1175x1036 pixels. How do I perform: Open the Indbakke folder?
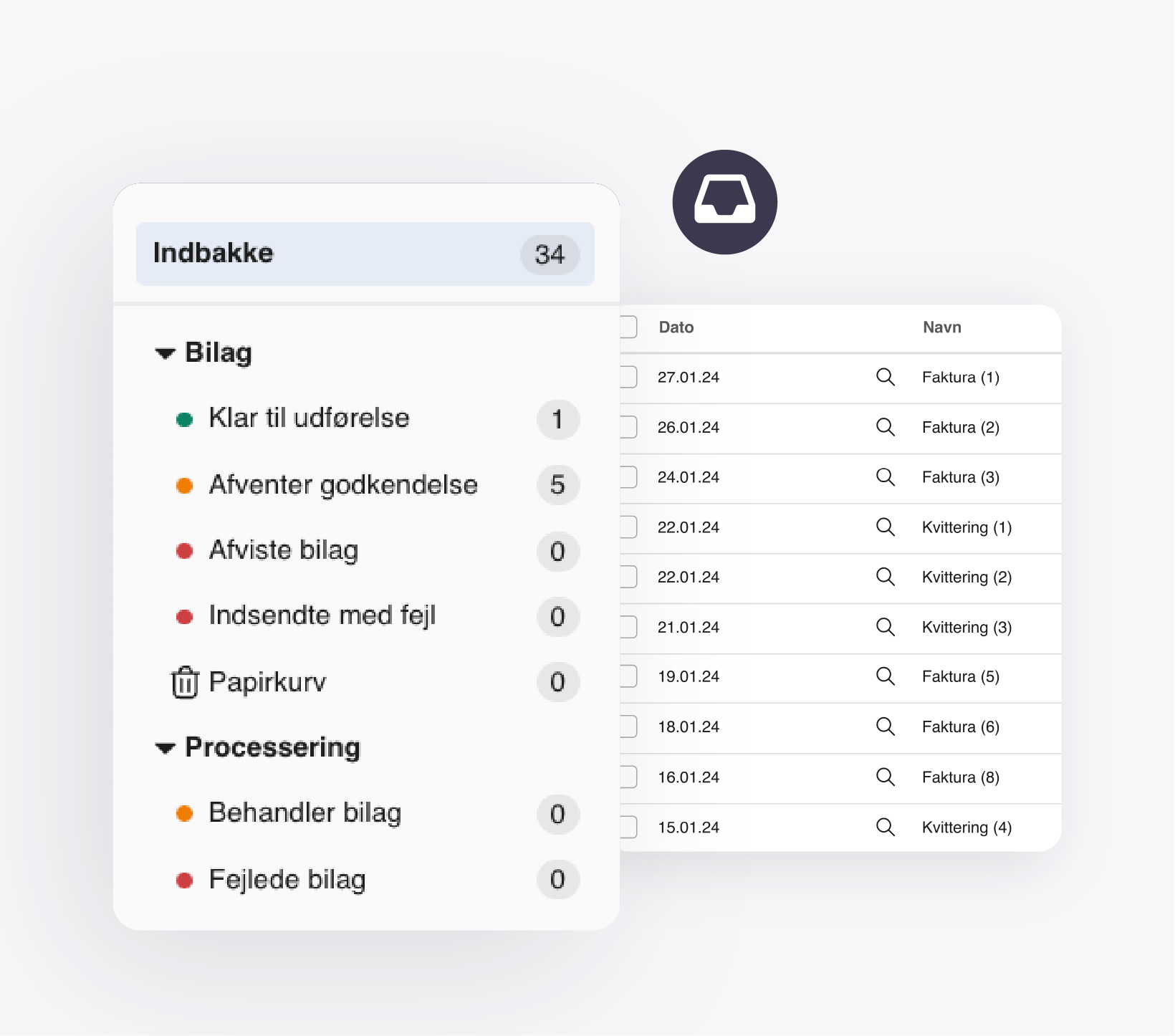(365, 254)
